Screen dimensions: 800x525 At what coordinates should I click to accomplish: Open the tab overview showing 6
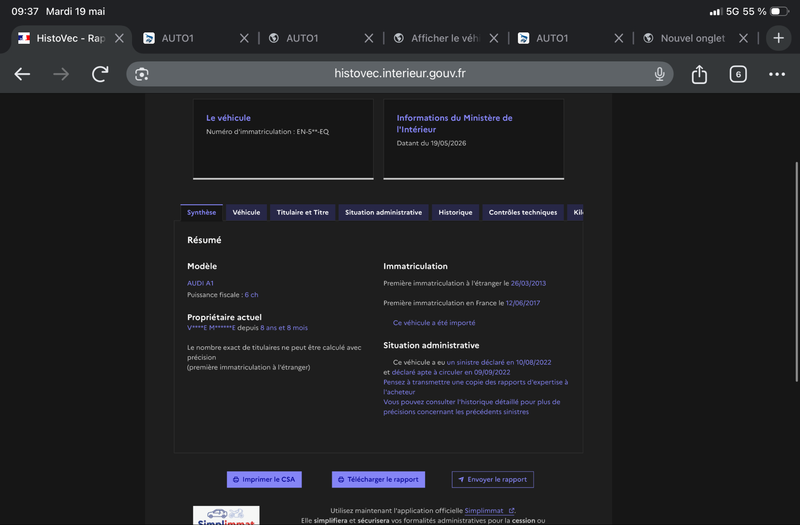(738, 74)
